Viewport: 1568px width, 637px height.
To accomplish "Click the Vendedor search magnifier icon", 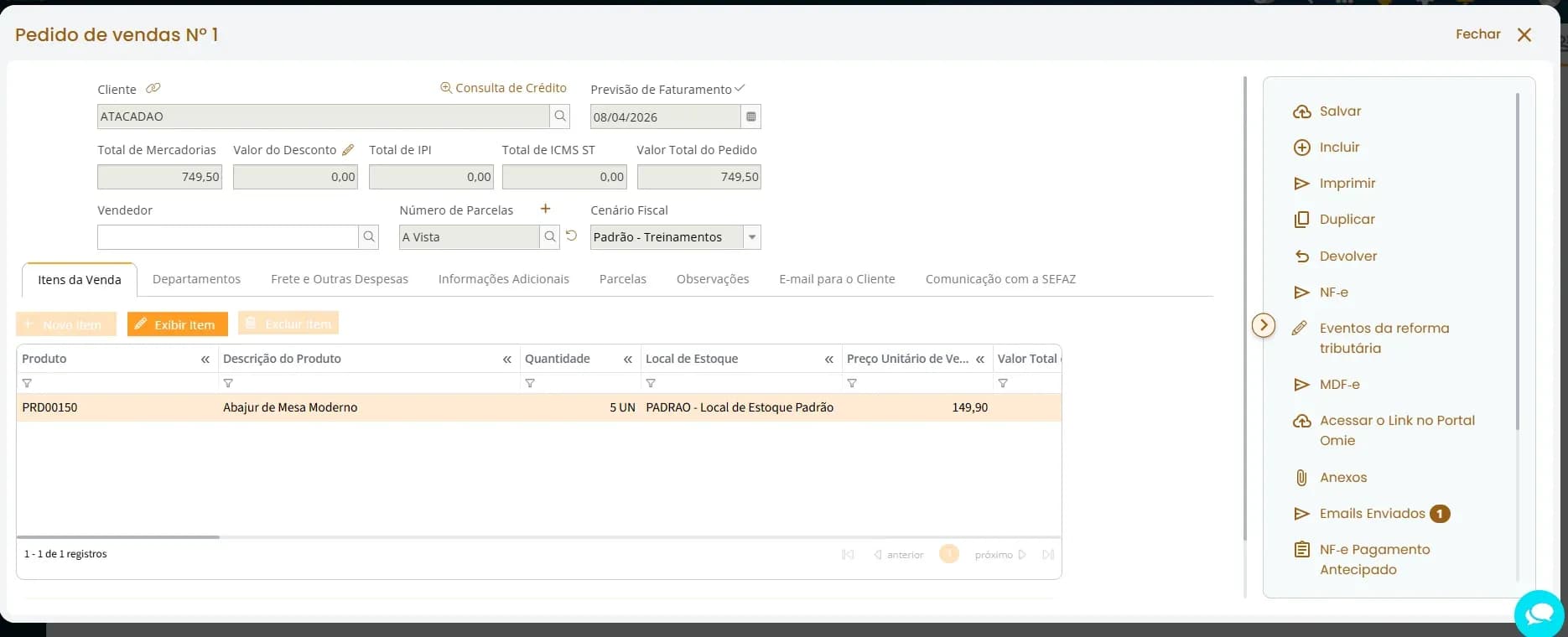I will click(x=369, y=237).
